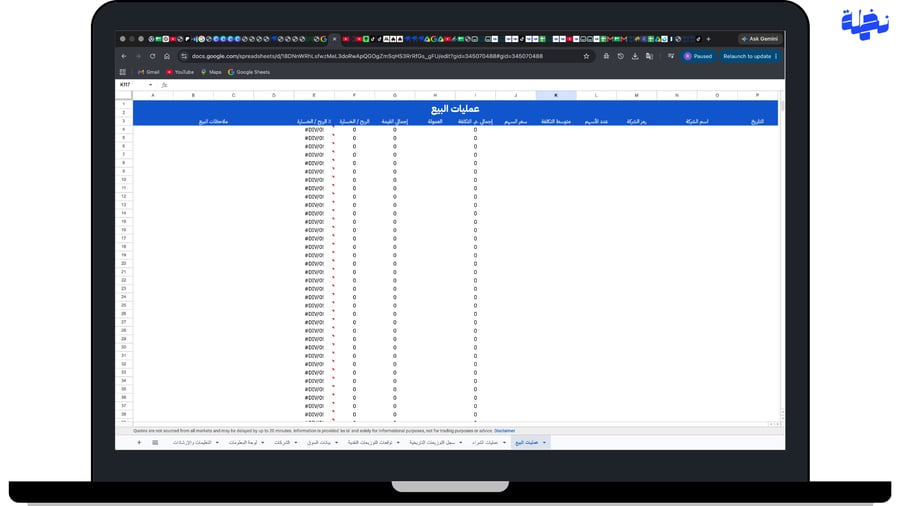Viewport: 900px width, 506px height.
Task: Add a new sheet with the plus icon
Action: (139, 442)
